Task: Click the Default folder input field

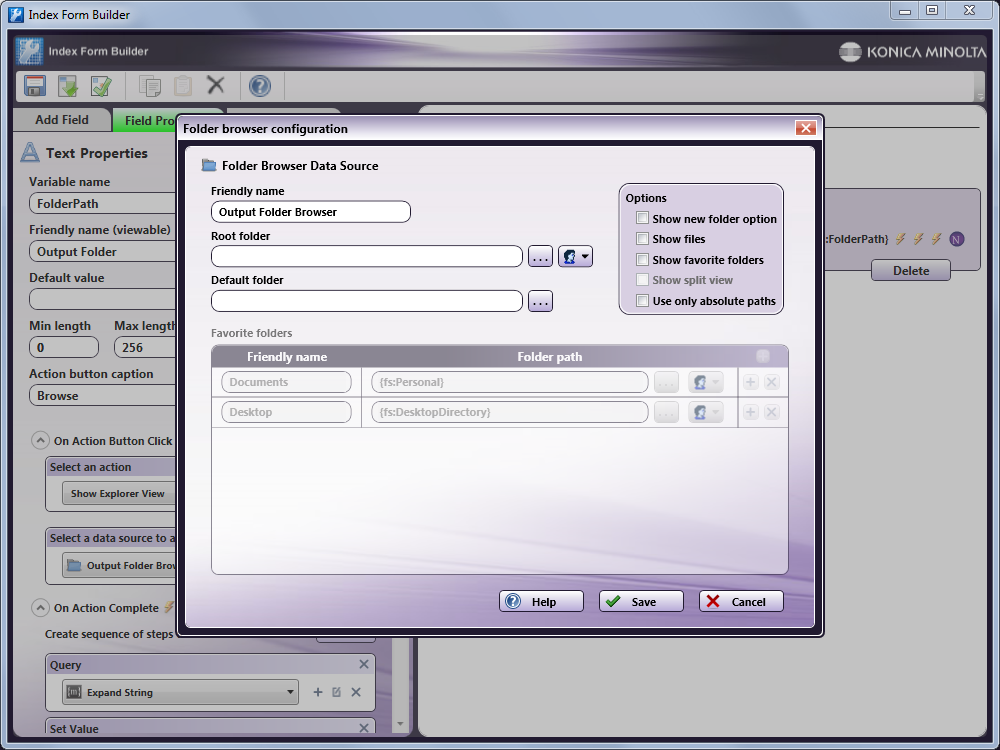Action: [x=367, y=301]
